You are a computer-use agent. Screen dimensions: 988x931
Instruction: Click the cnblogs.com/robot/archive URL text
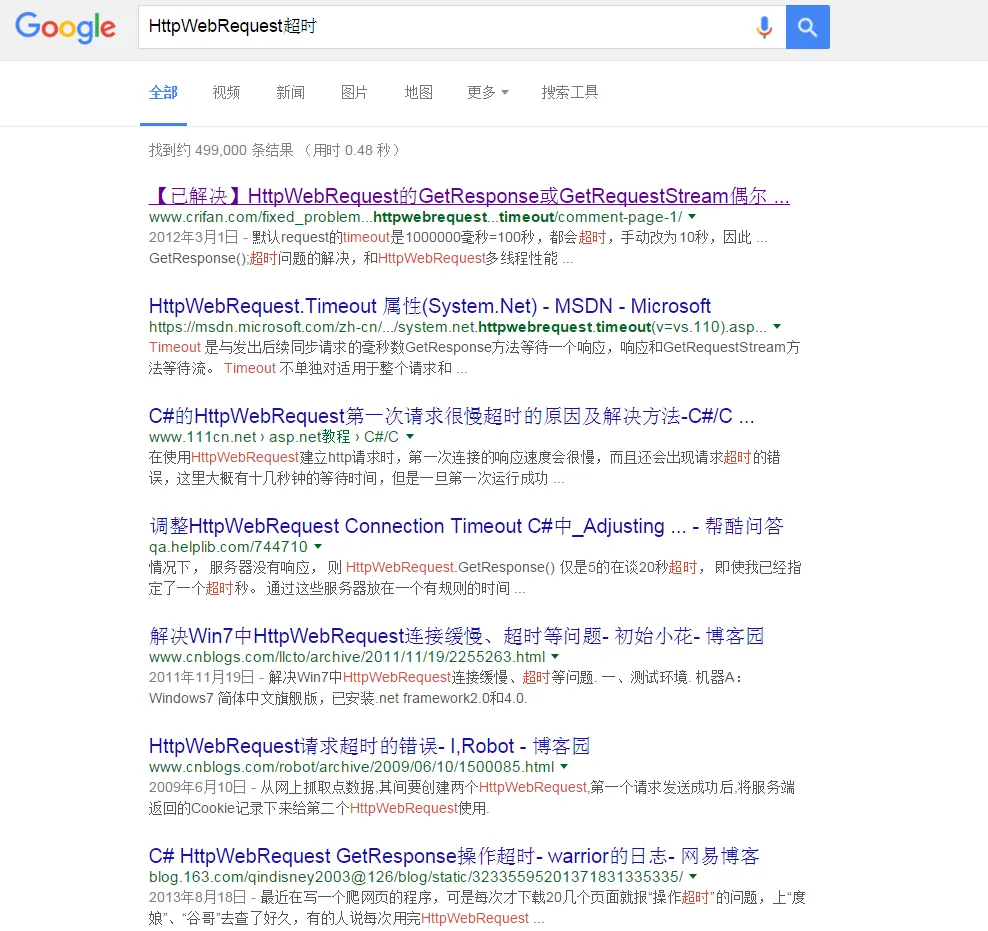(x=352, y=767)
